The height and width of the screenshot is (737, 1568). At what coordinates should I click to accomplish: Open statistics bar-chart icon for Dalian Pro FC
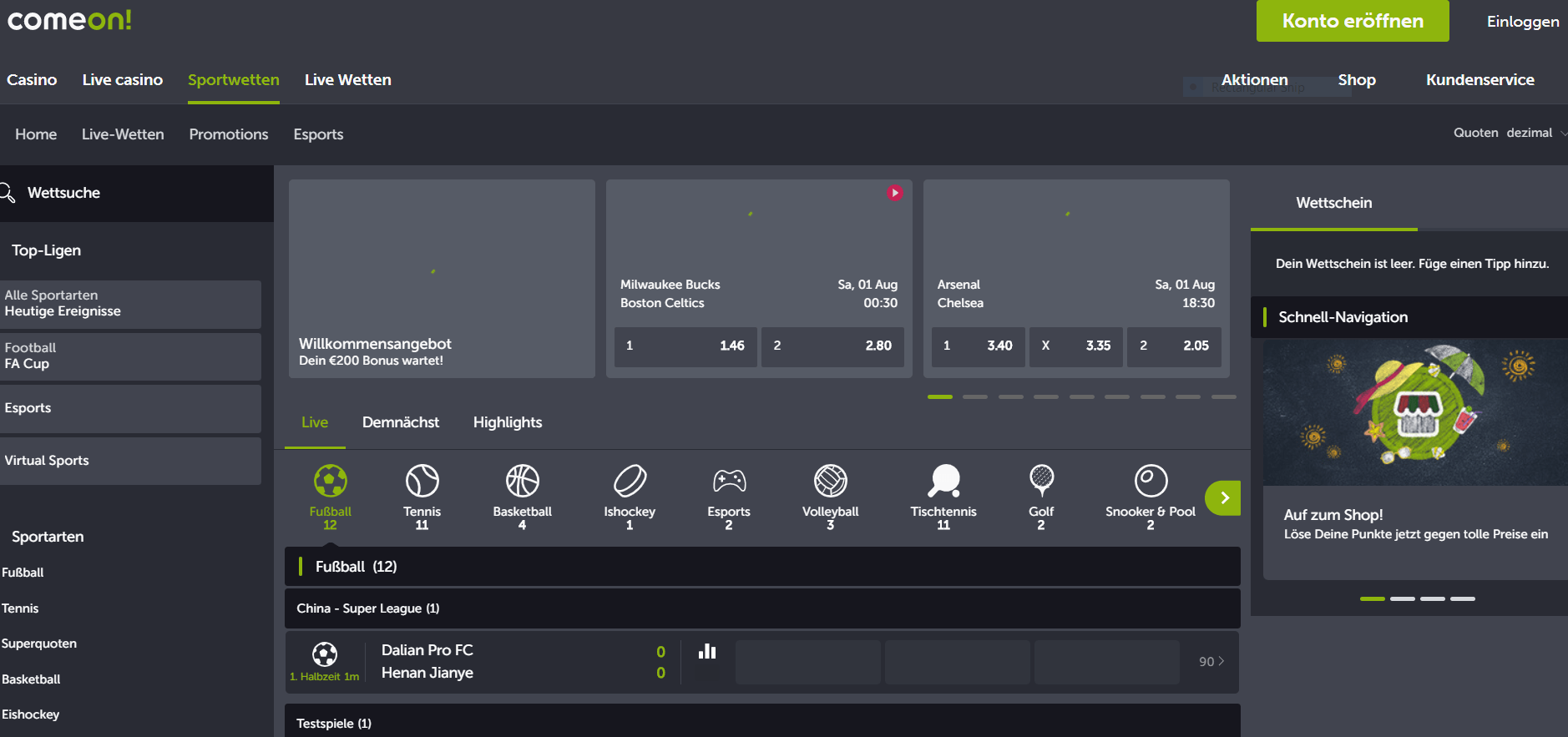(707, 651)
